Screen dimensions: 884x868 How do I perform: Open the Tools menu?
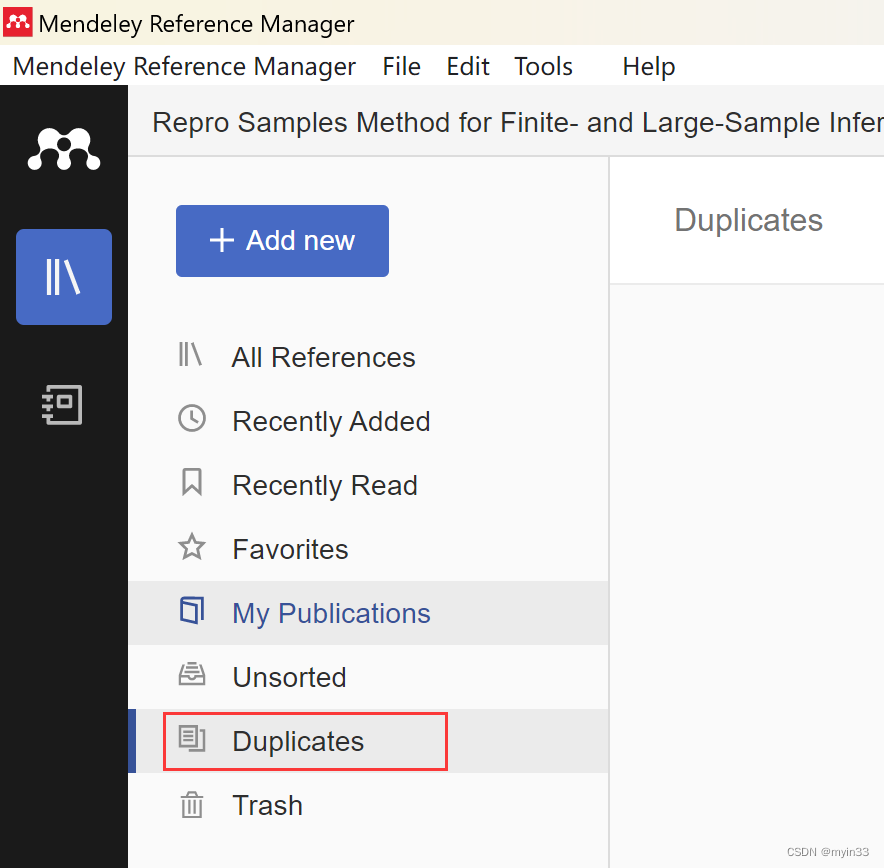coord(543,67)
